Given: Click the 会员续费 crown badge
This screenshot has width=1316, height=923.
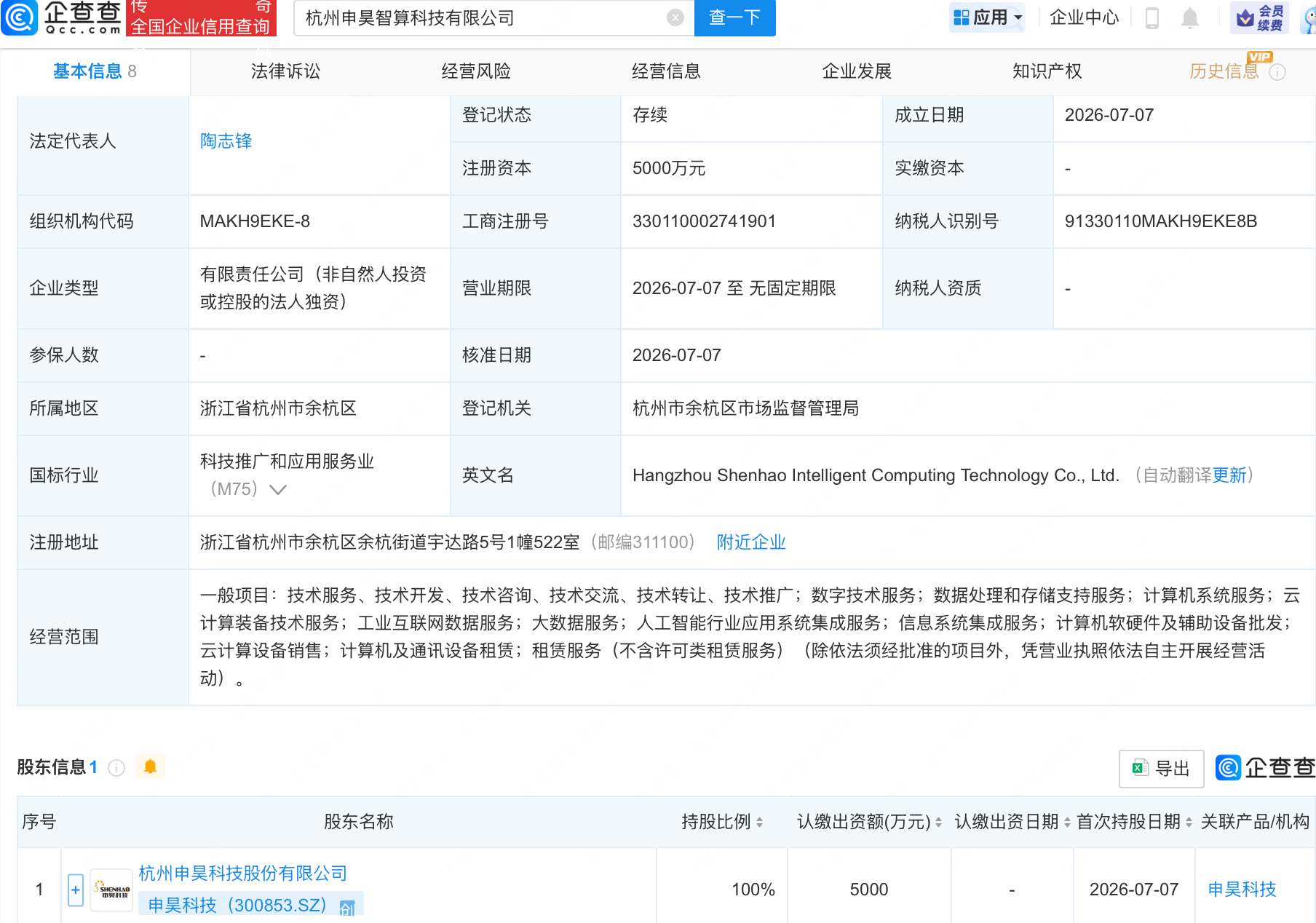Looking at the screenshot, I should [1259, 17].
